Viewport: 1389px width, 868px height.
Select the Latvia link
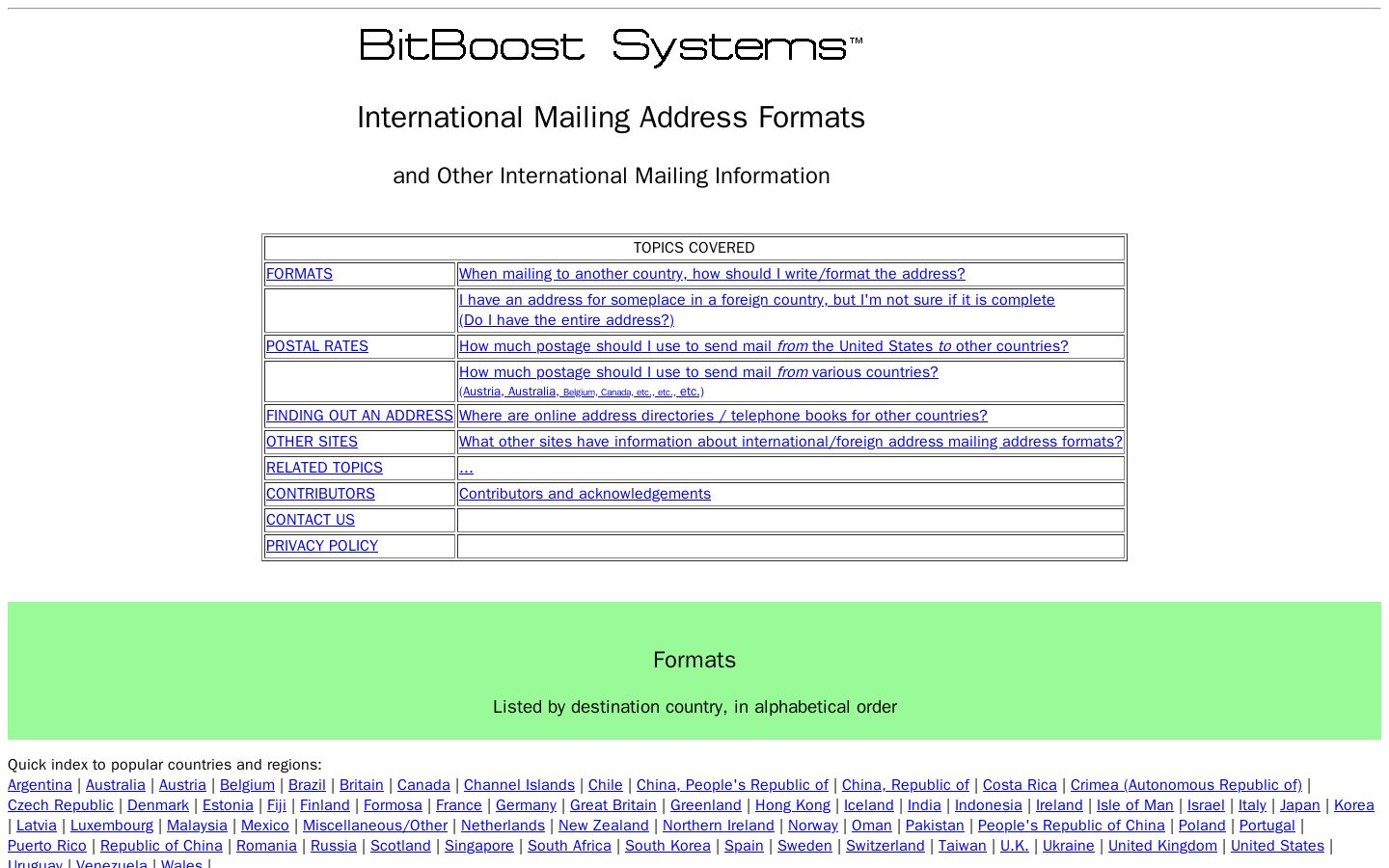tap(37, 826)
